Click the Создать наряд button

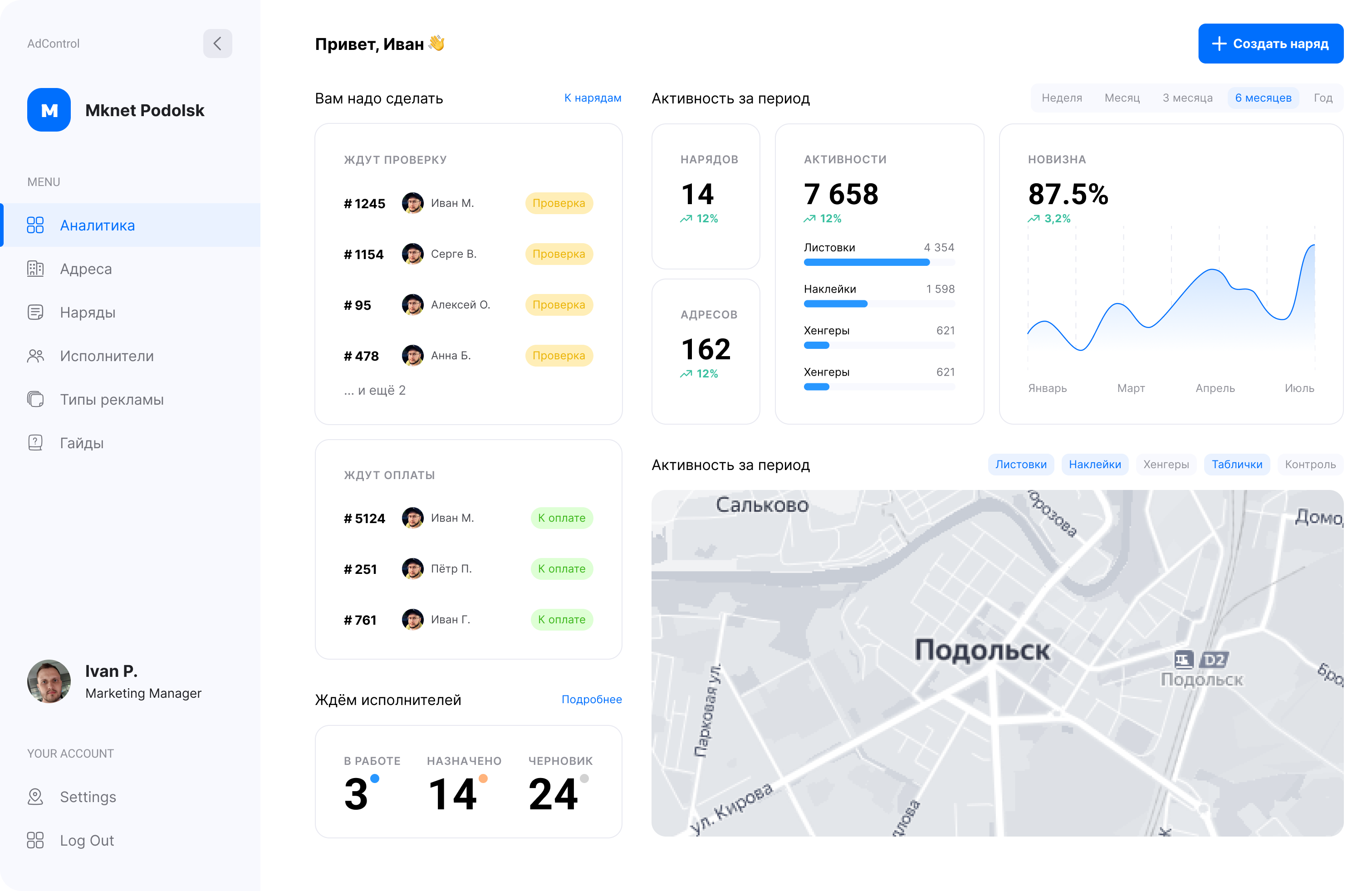point(1270,43)
